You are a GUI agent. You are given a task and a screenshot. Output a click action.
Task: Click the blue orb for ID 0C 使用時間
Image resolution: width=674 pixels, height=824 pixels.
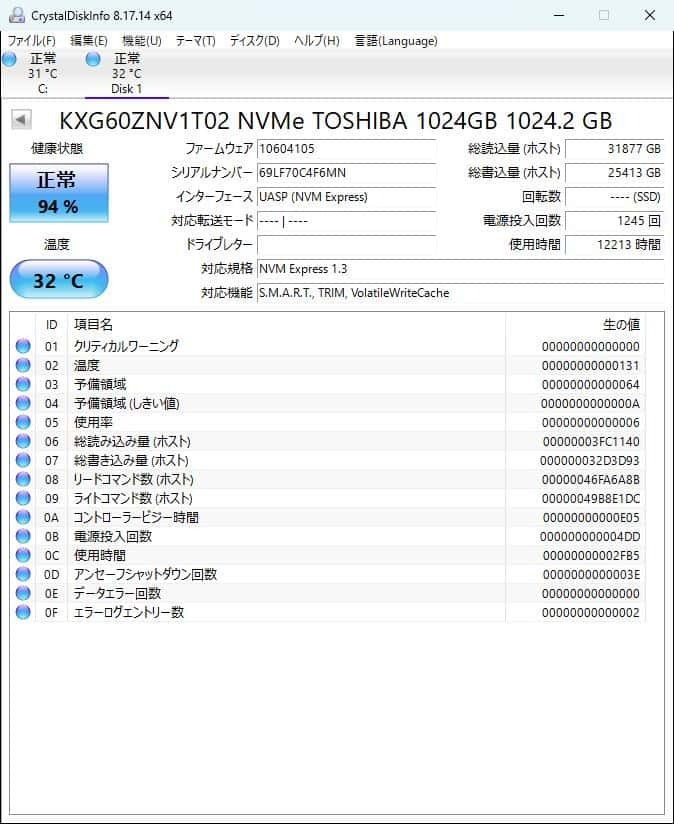pyautogui.click(x=23, y=555)
